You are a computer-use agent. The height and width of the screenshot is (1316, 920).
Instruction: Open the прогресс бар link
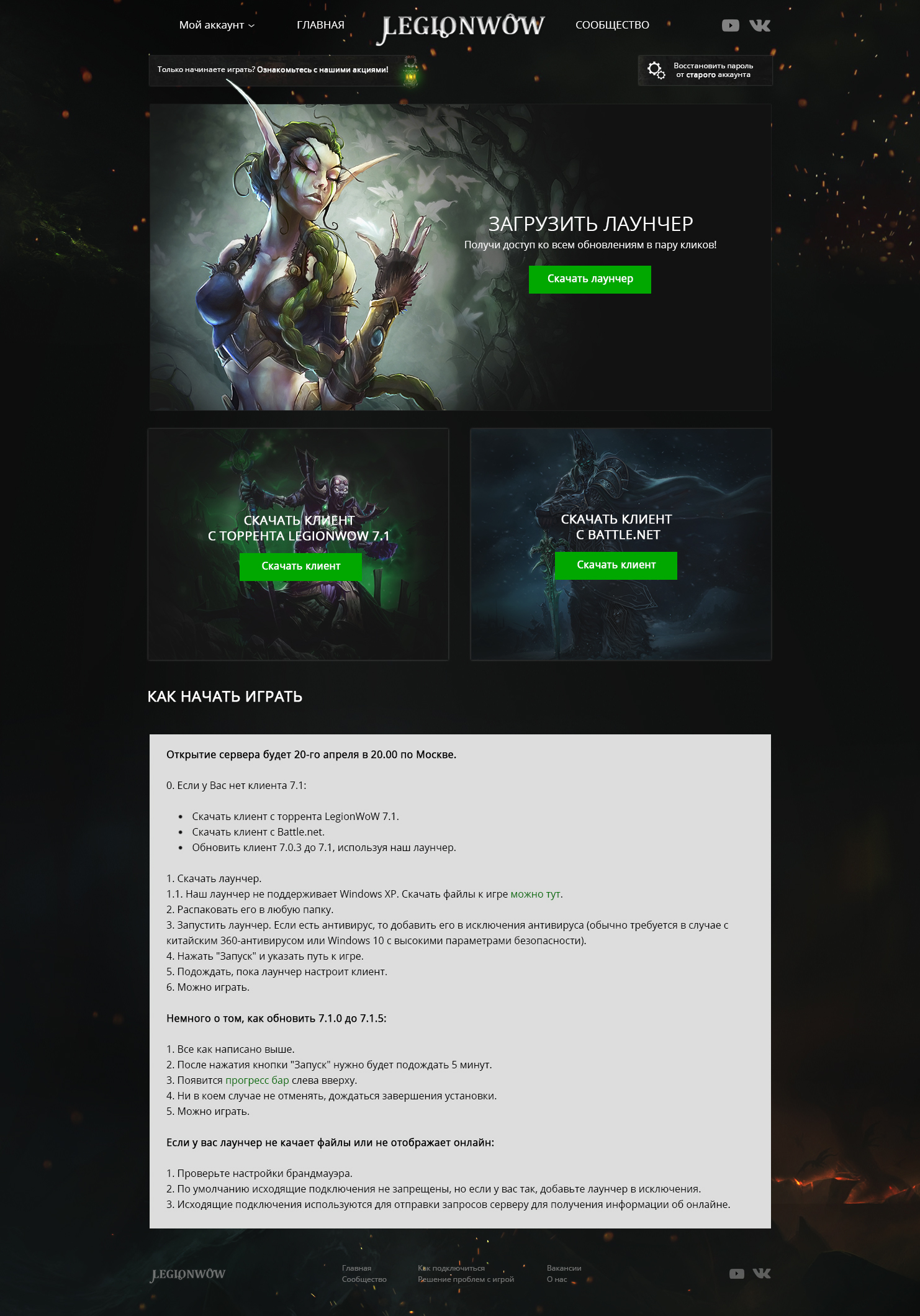257,1080
